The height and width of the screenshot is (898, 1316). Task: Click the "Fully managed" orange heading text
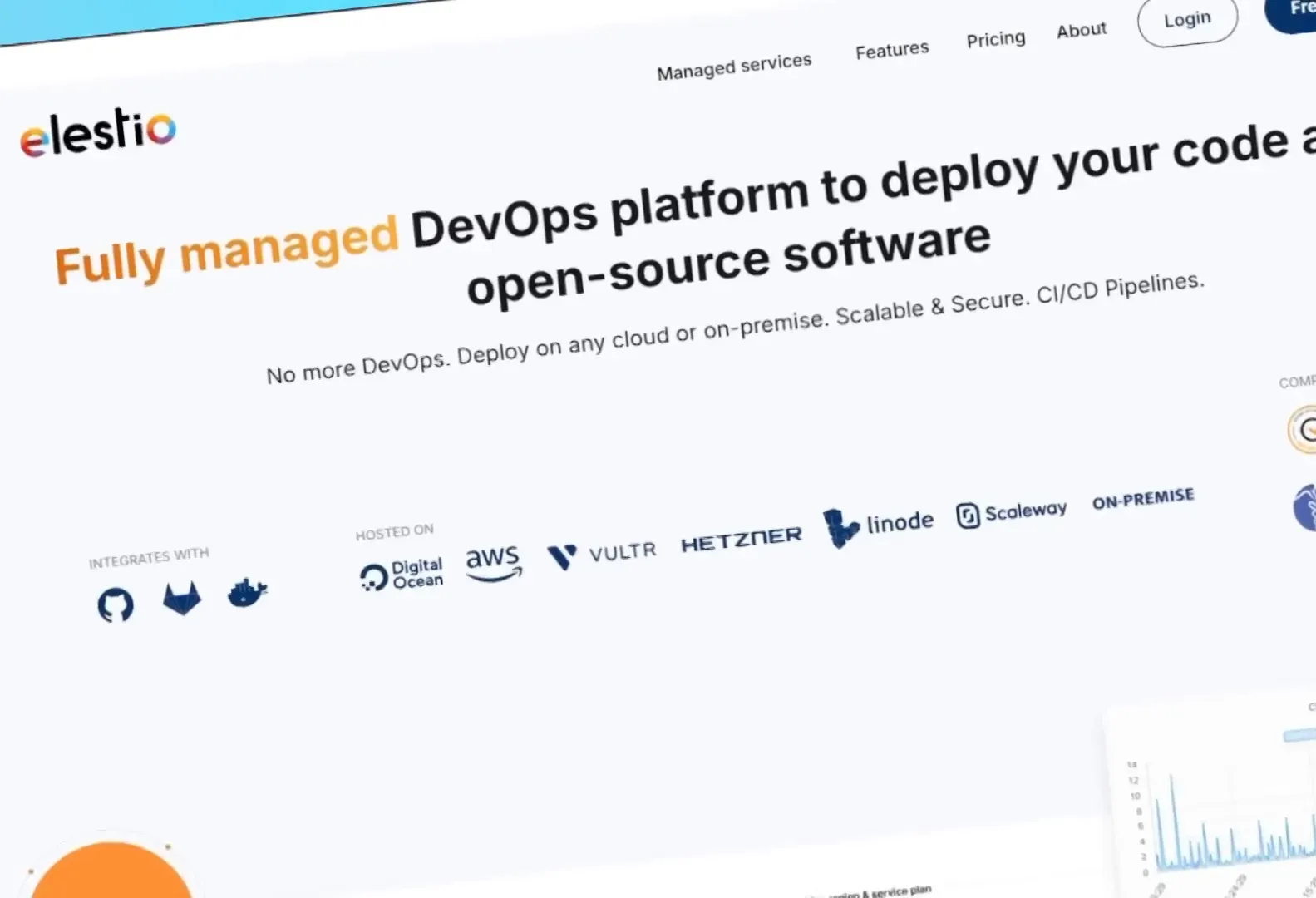[x=227, y=249]
